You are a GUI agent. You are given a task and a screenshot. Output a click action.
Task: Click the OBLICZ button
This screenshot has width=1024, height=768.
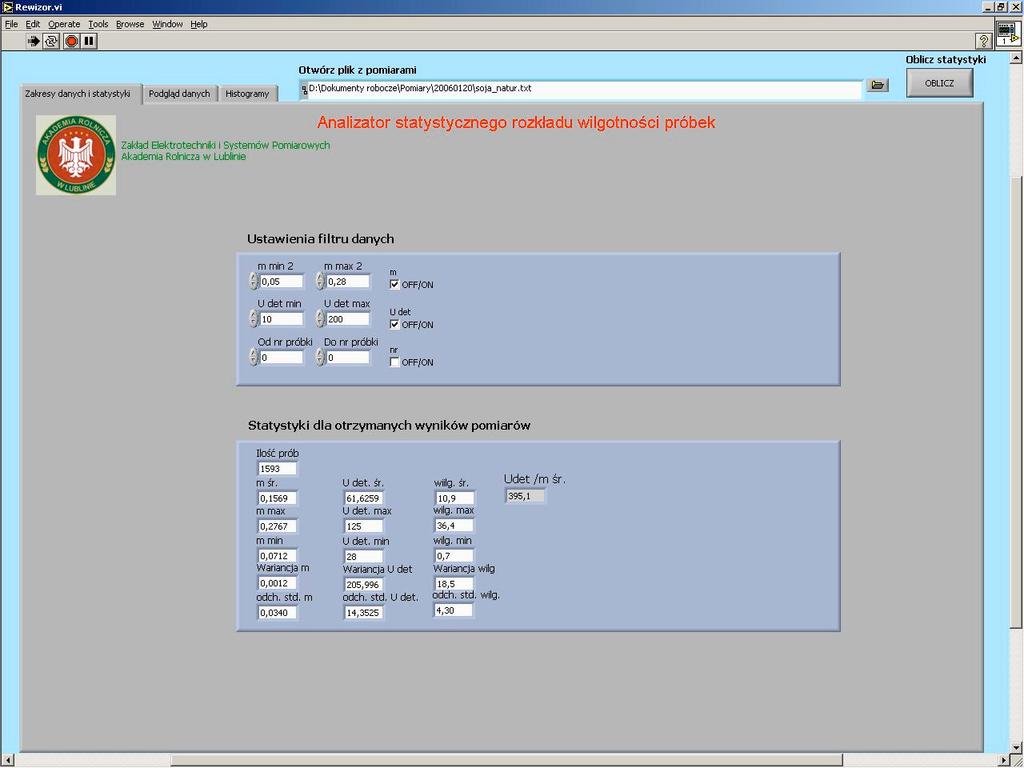939,84
